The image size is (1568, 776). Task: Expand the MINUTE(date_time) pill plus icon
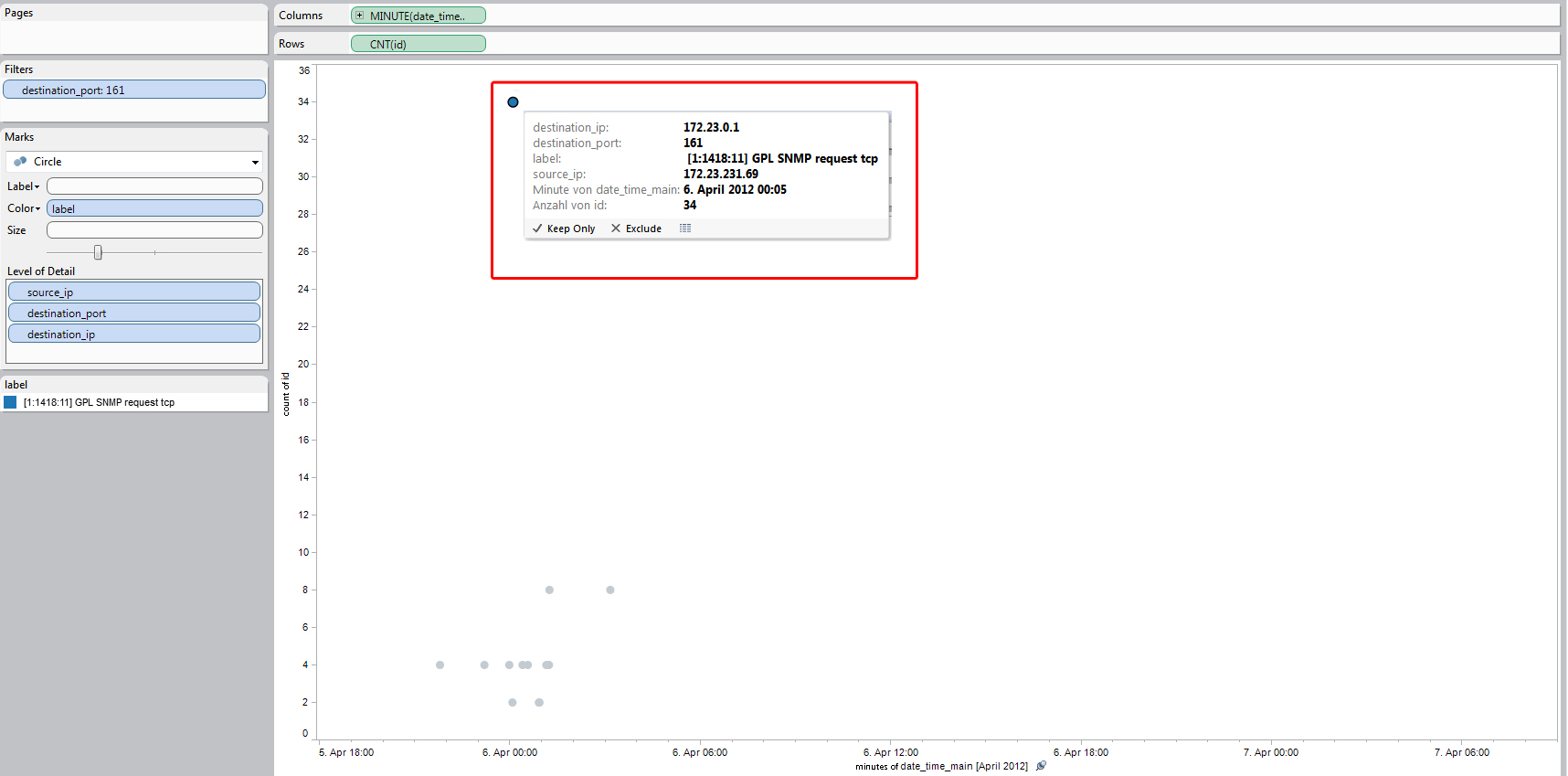[360, 16]
